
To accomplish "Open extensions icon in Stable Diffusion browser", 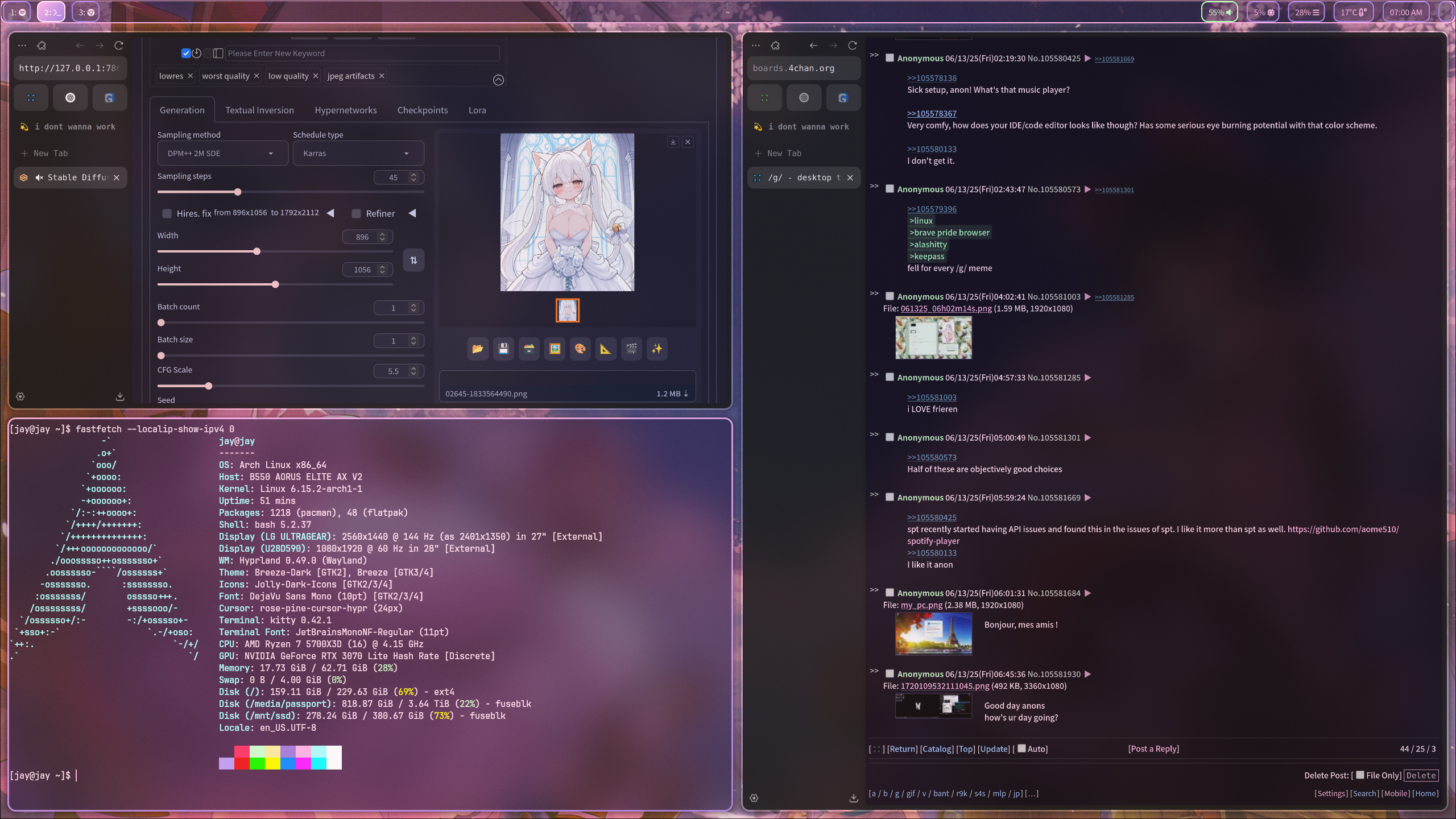I will 42,45.
